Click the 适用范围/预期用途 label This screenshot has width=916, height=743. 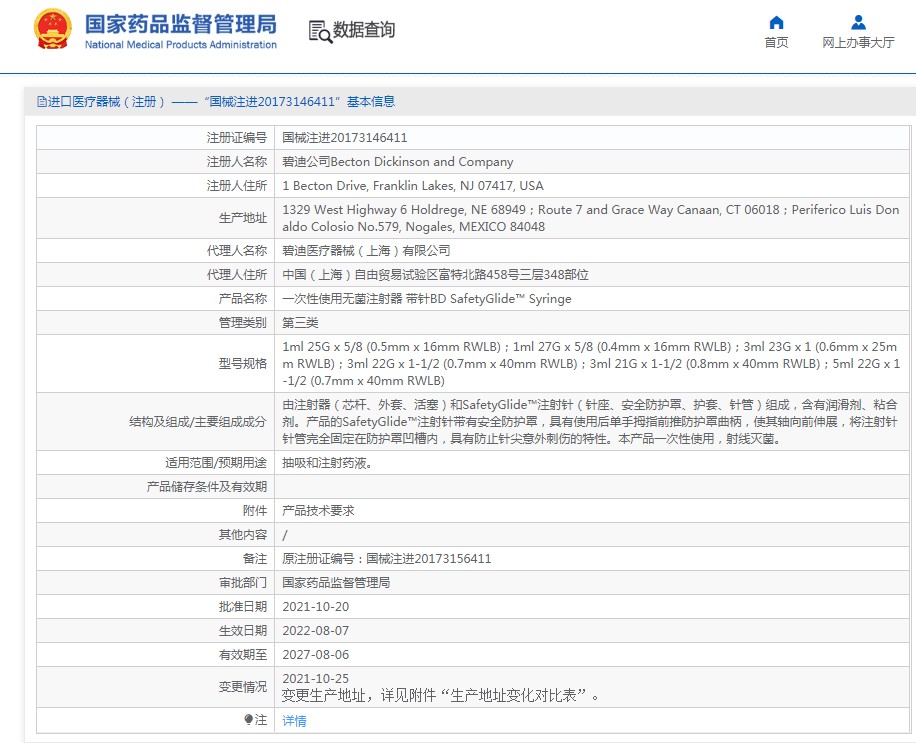(216, 463)
